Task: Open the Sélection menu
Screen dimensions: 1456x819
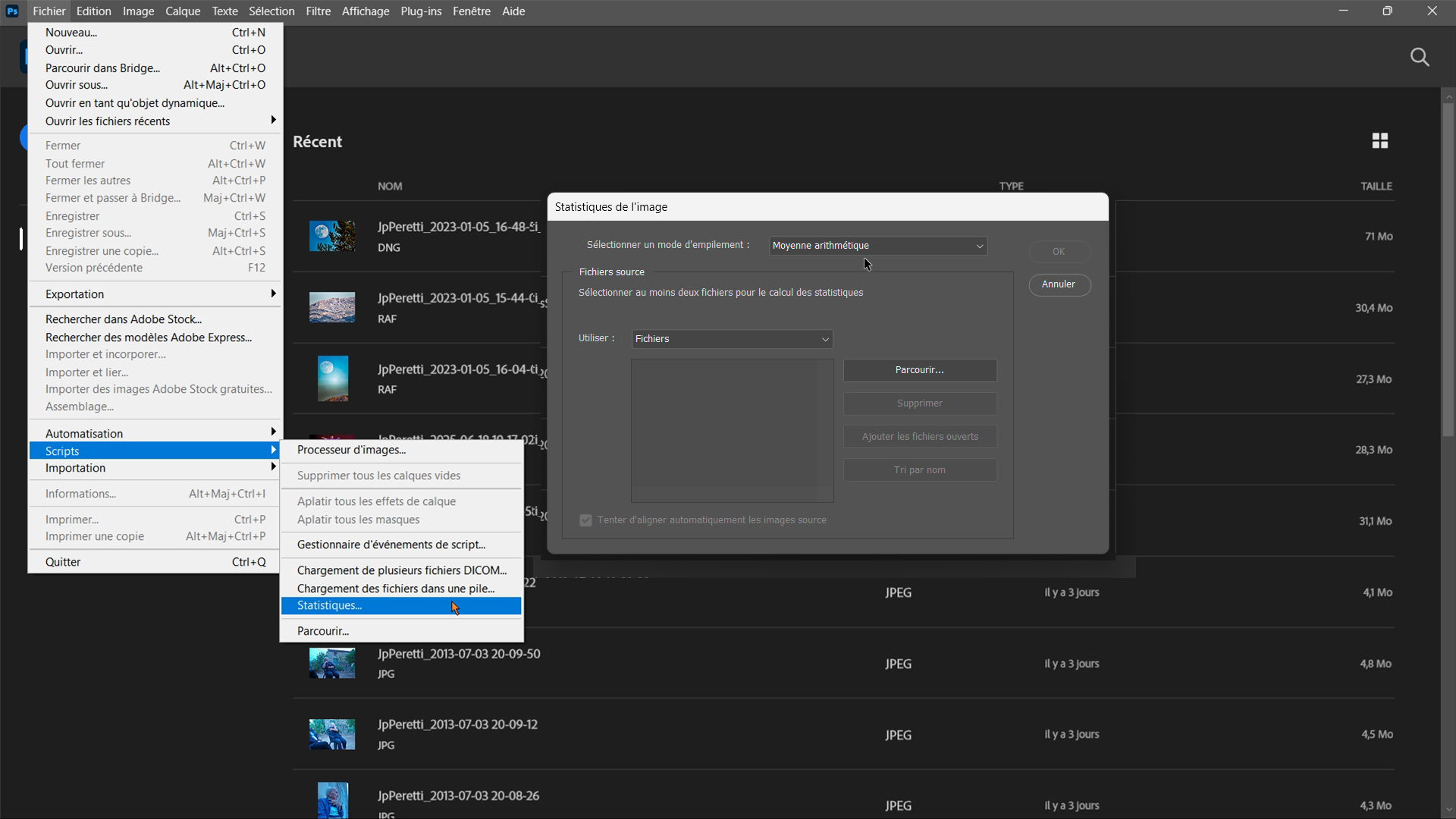Action: point(271,11)
